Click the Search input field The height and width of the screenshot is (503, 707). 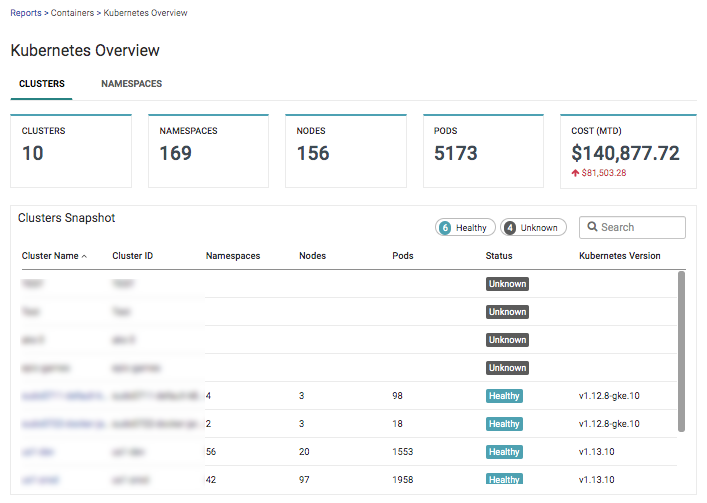[632, 227]
